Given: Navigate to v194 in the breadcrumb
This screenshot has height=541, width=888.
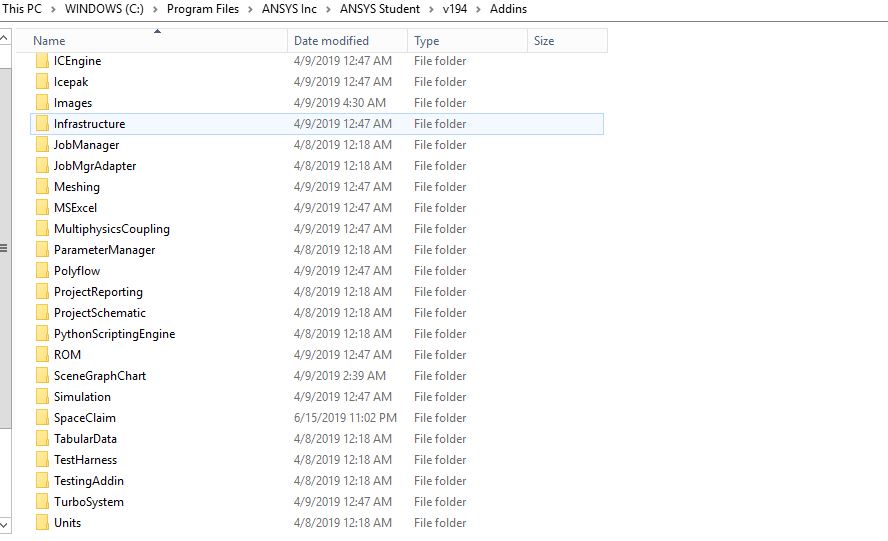Looking at the screenshot, I should click(x=455, y=9).
